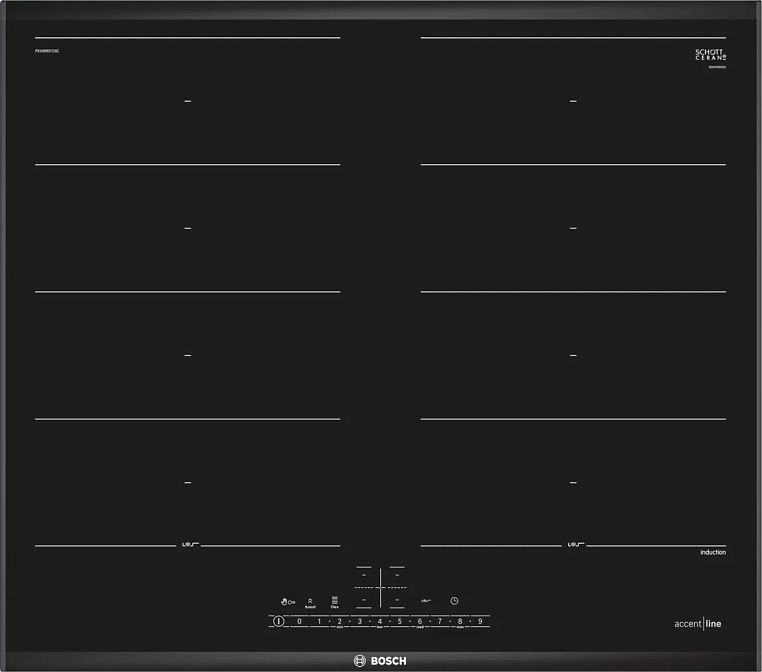
Task: Set power level to 0 on the scale
Action: 299,621
